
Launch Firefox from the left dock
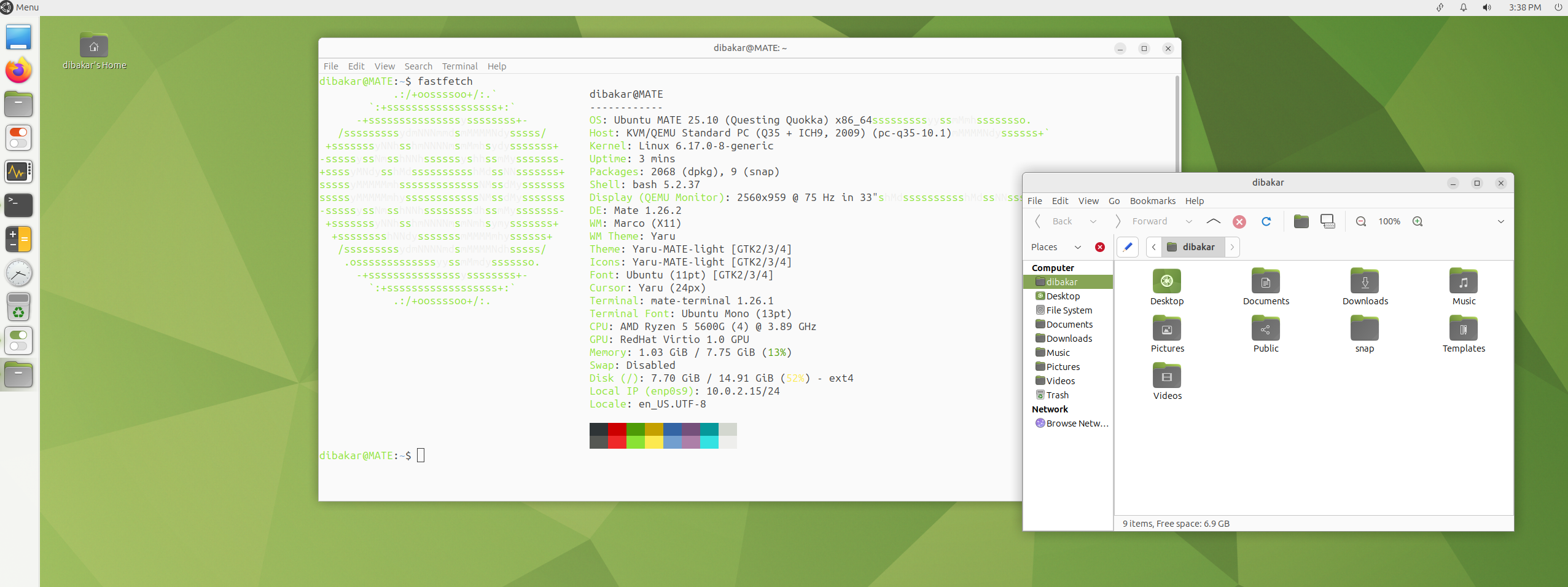click(18, 70)
